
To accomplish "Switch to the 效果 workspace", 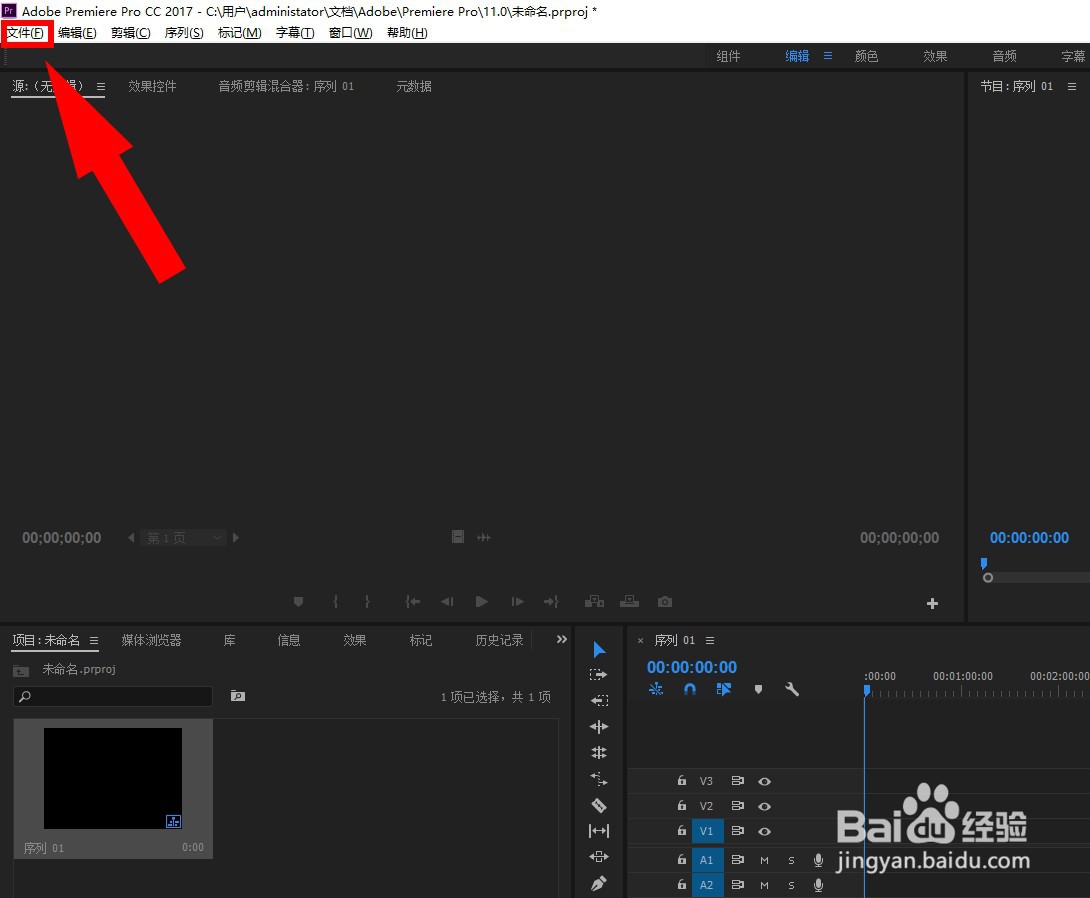I will 935,56.
